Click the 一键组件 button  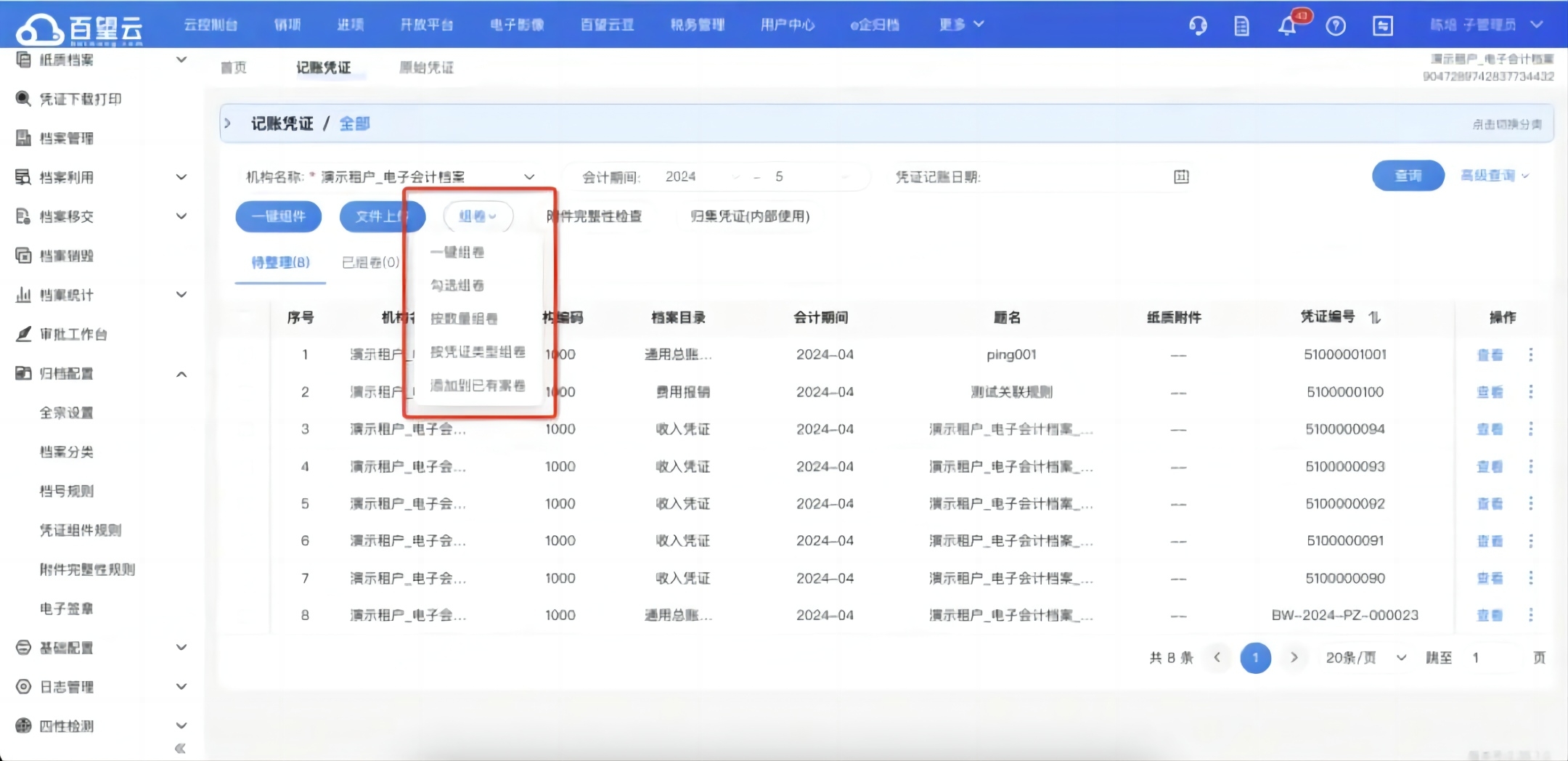coord(279,216)
